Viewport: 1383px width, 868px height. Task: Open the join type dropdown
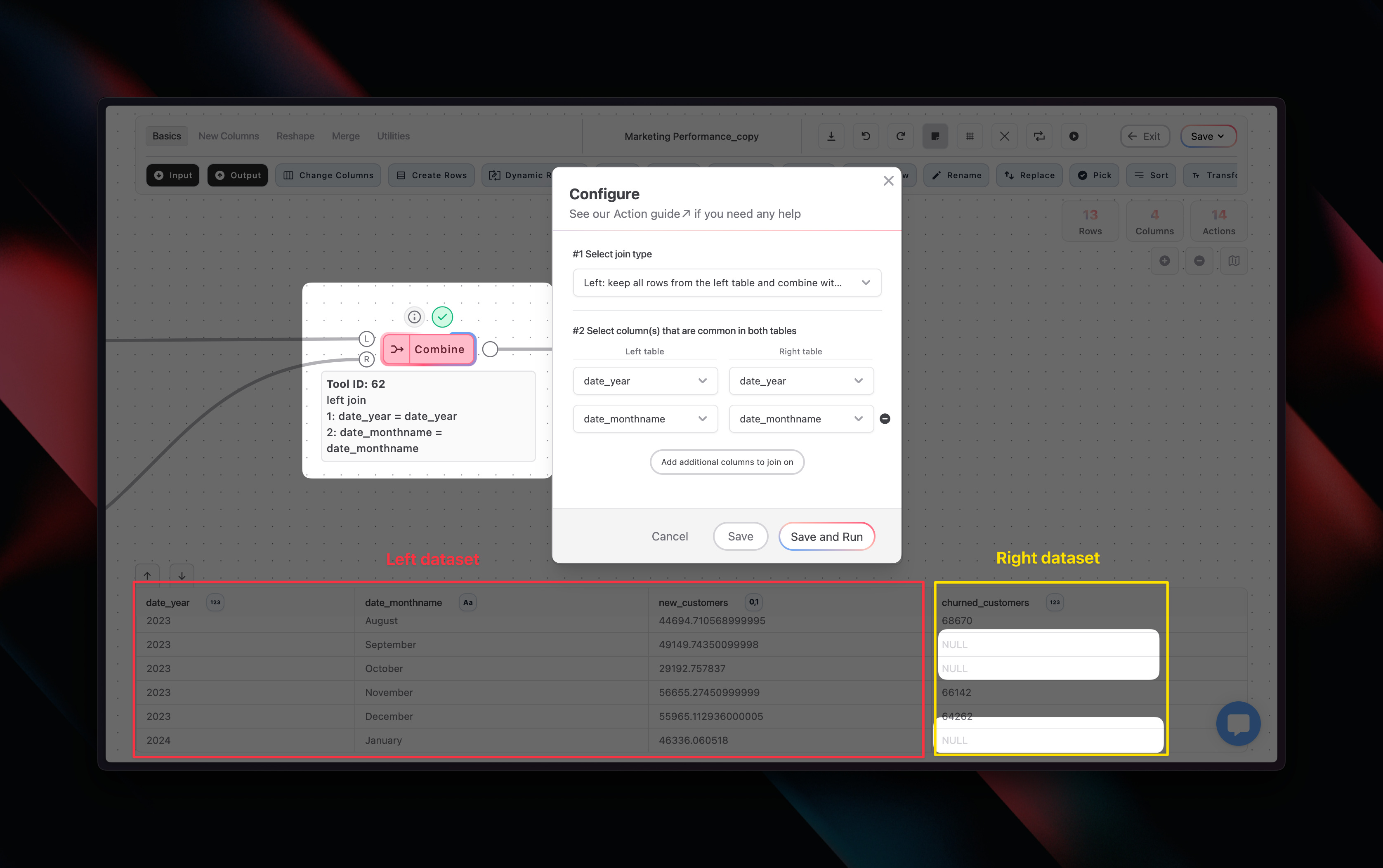pos(727,283)
